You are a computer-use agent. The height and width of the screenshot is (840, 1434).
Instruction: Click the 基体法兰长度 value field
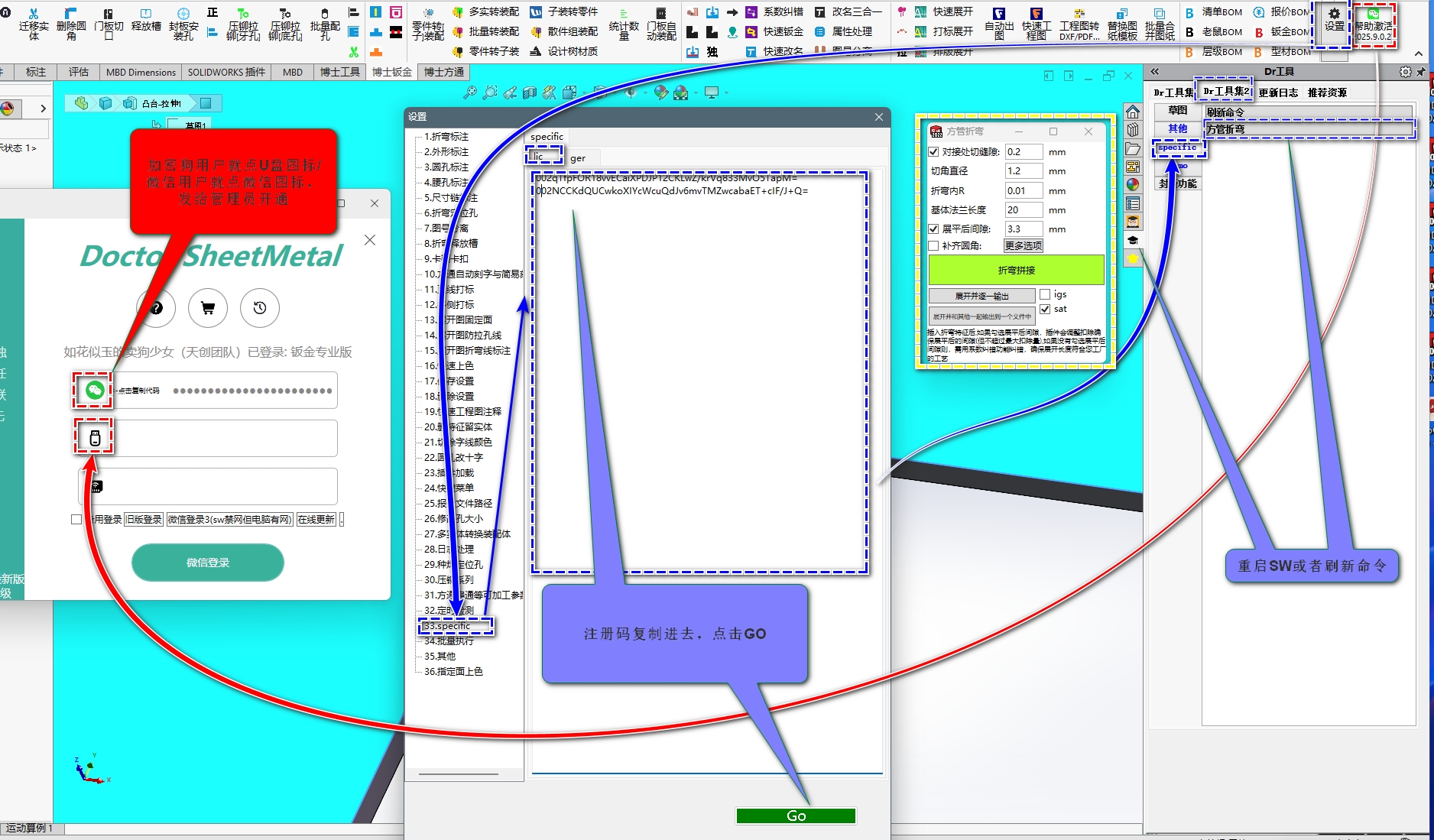[x=1023, y=209]
